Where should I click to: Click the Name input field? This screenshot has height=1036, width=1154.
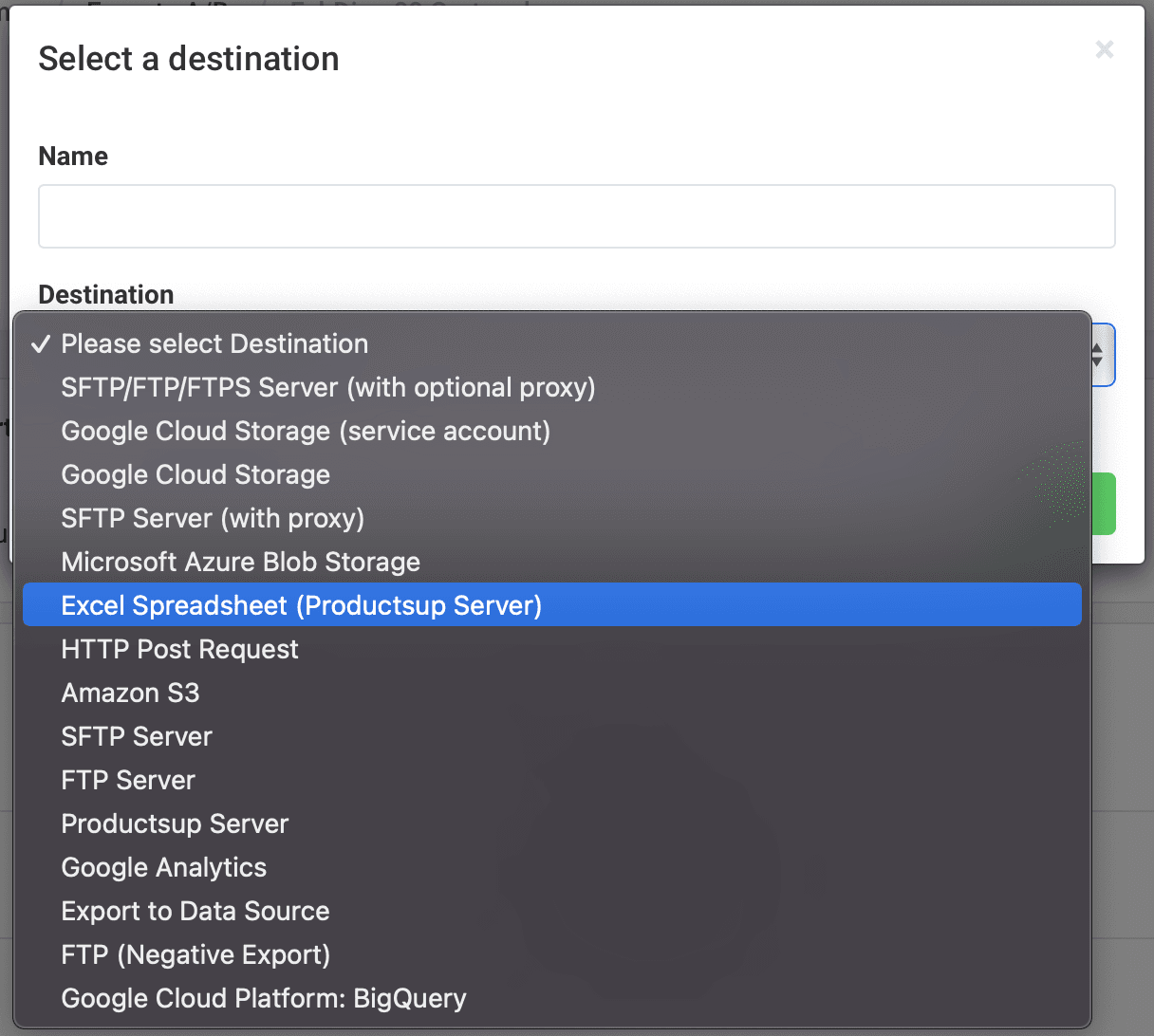tap(576, 216)
